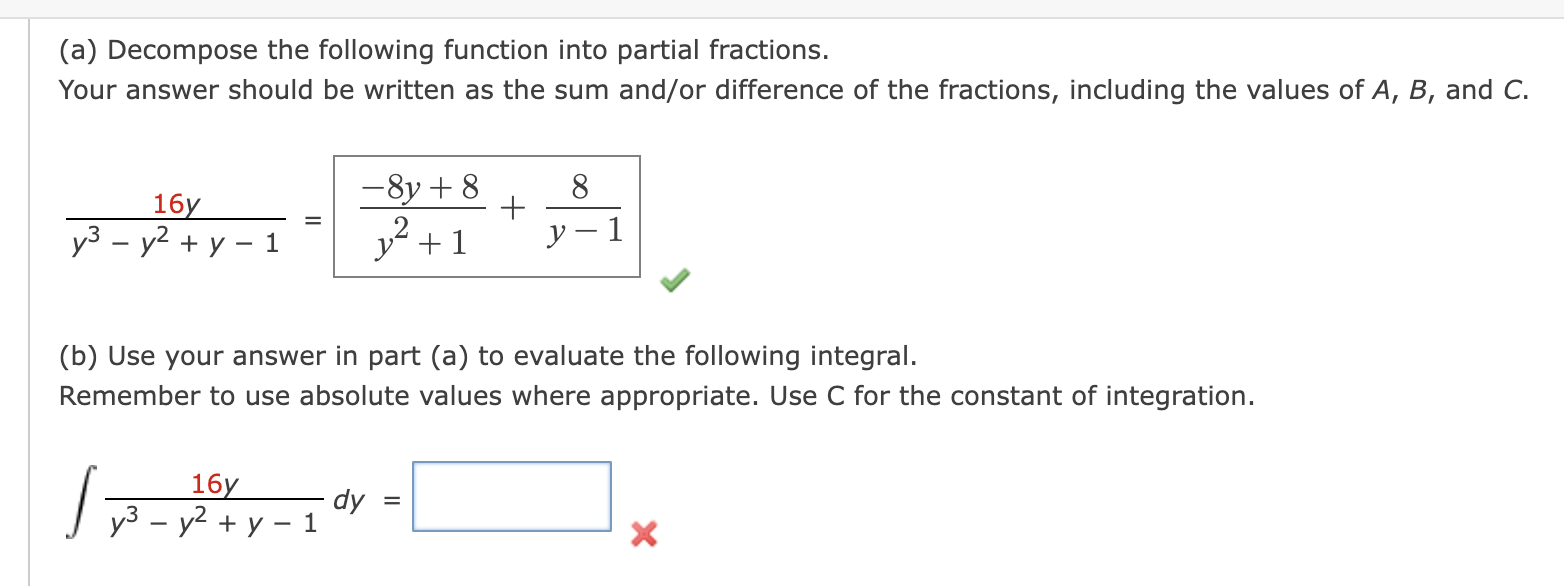Click the empty answer field for the integral
The image size is (1564, 586).
(x=511, y=496)
